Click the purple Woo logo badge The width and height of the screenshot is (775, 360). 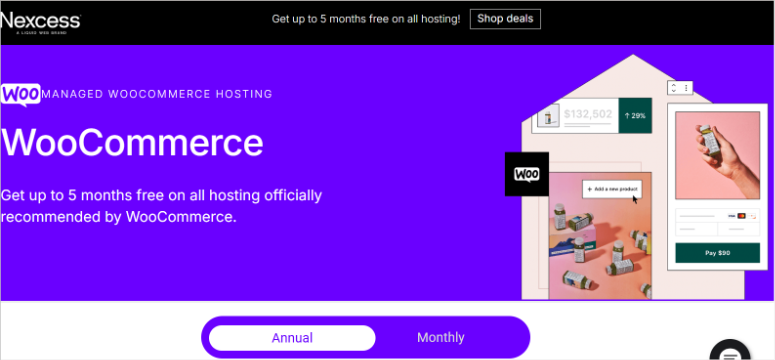click(20, 94)
